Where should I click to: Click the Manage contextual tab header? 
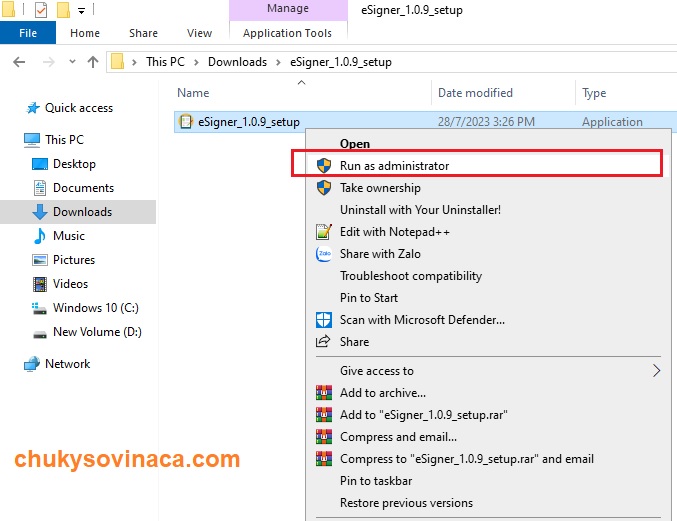(x=288, y=9)
